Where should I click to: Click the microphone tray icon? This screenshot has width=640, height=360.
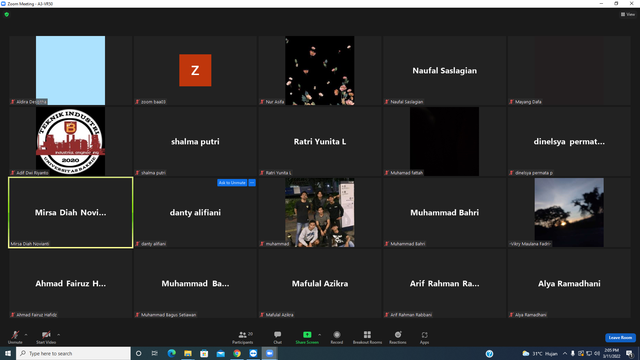573,353
